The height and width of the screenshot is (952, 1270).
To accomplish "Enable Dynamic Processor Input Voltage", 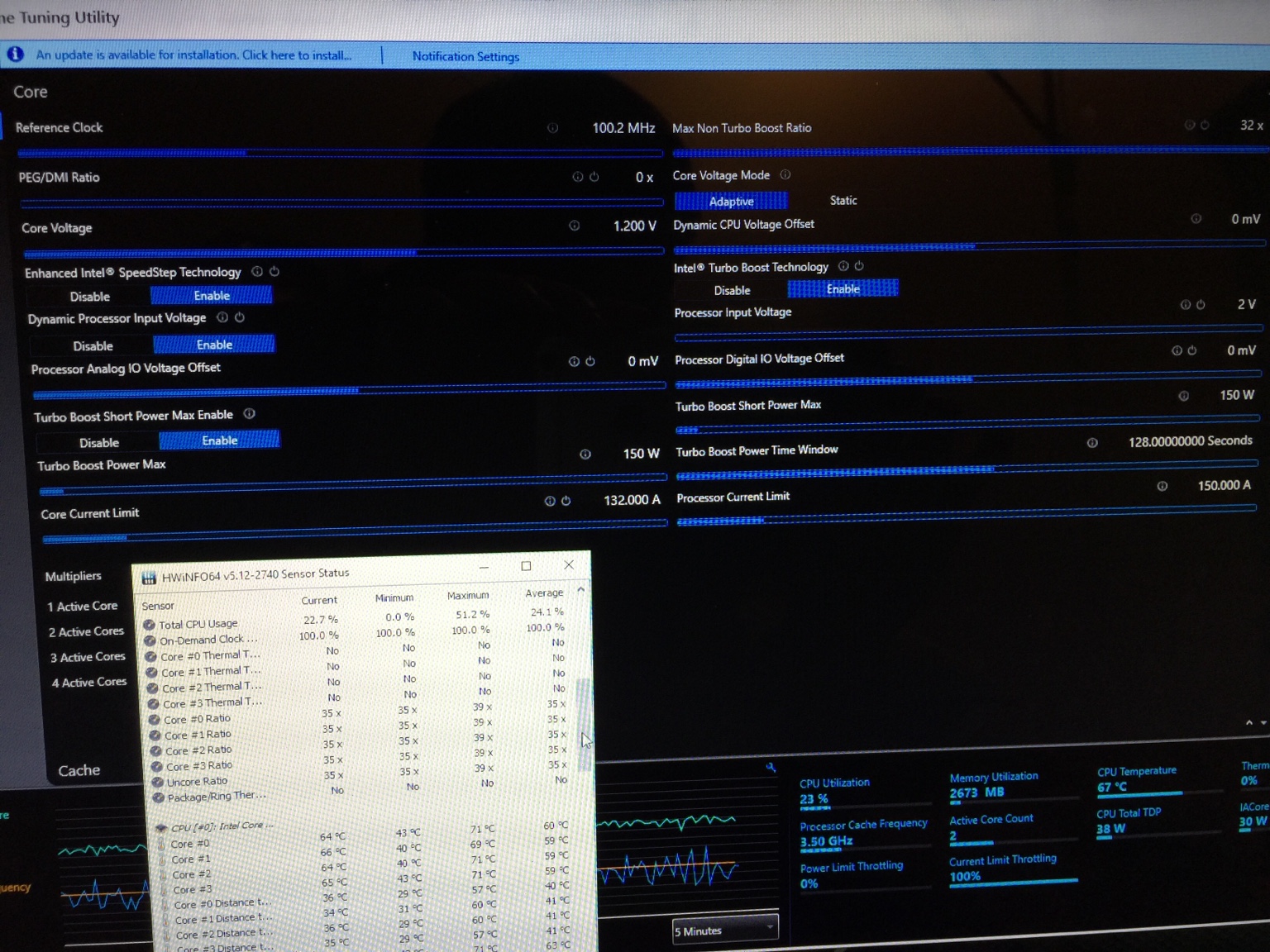I will coord(214,345).
